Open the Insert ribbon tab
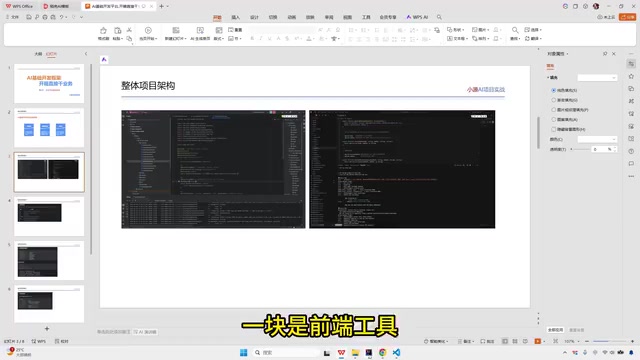This screenshot has width=640, height=360. (236, 17)
